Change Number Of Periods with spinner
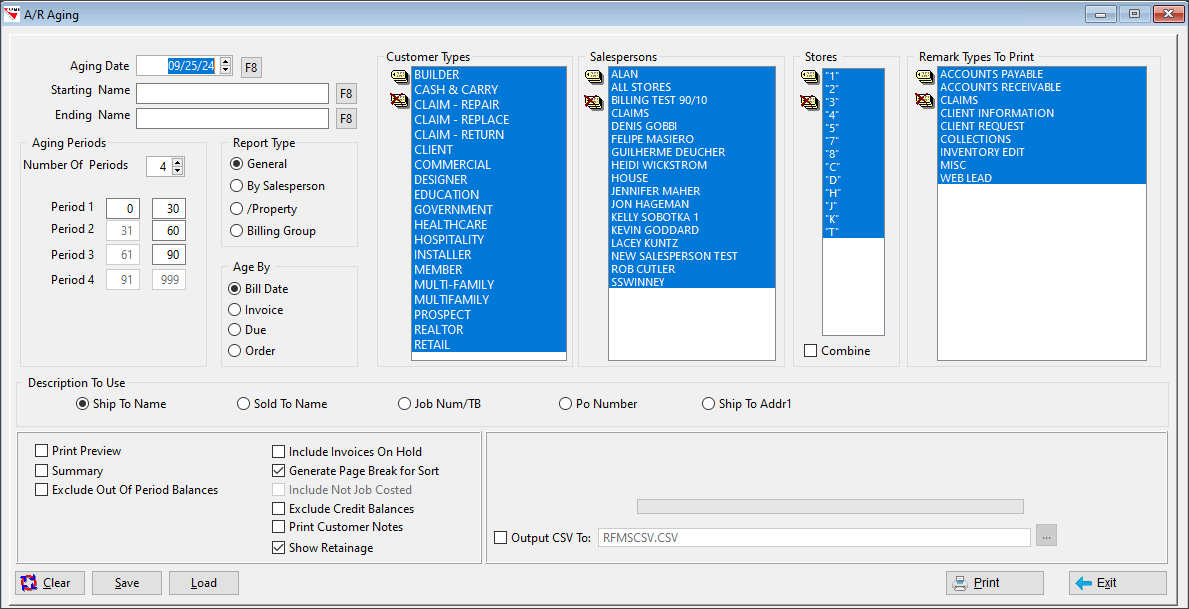The height and width of the screenshot is (609, 1189). click(177, 166)
